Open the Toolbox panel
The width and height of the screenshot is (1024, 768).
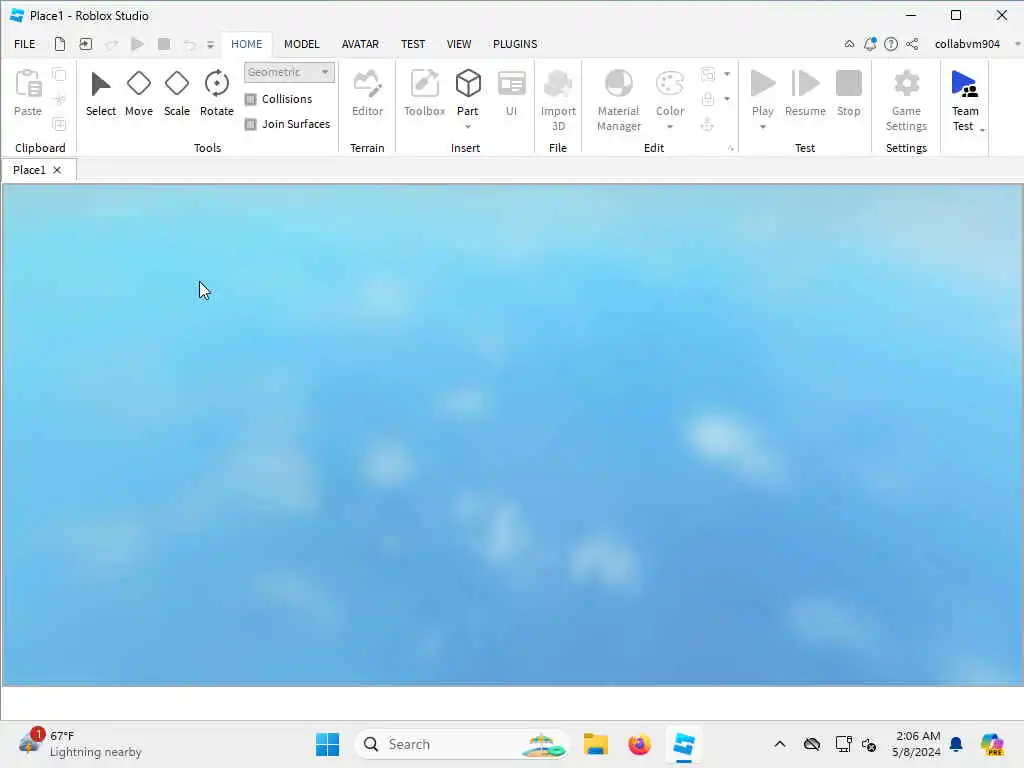point(424,94)
